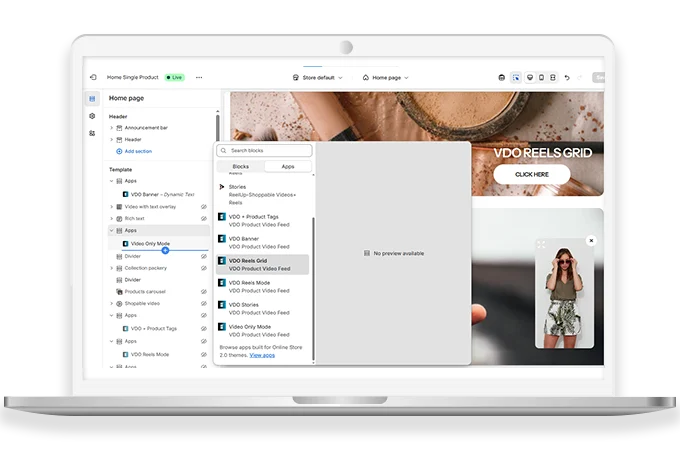Screen dimensions: 680x450
Task: Click the undo arrow icon
Action: point(567,77)
